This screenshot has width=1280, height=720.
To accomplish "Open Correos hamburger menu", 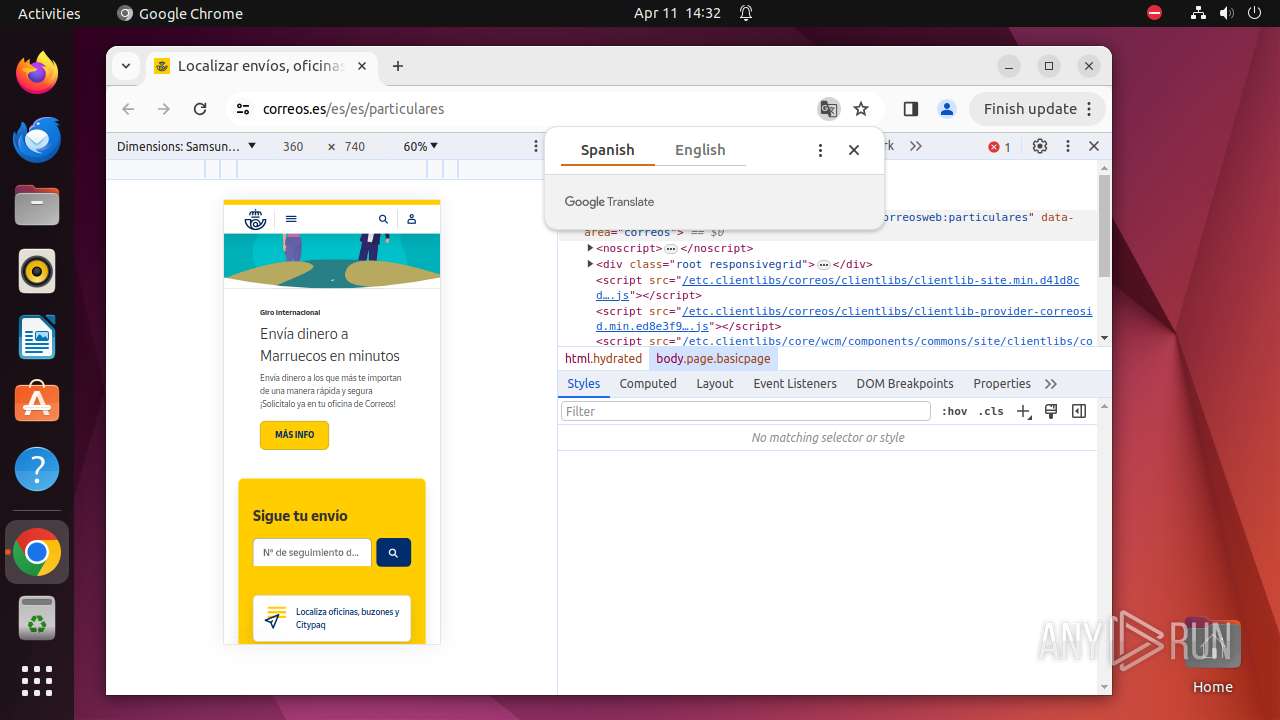I will pos(291,219).
